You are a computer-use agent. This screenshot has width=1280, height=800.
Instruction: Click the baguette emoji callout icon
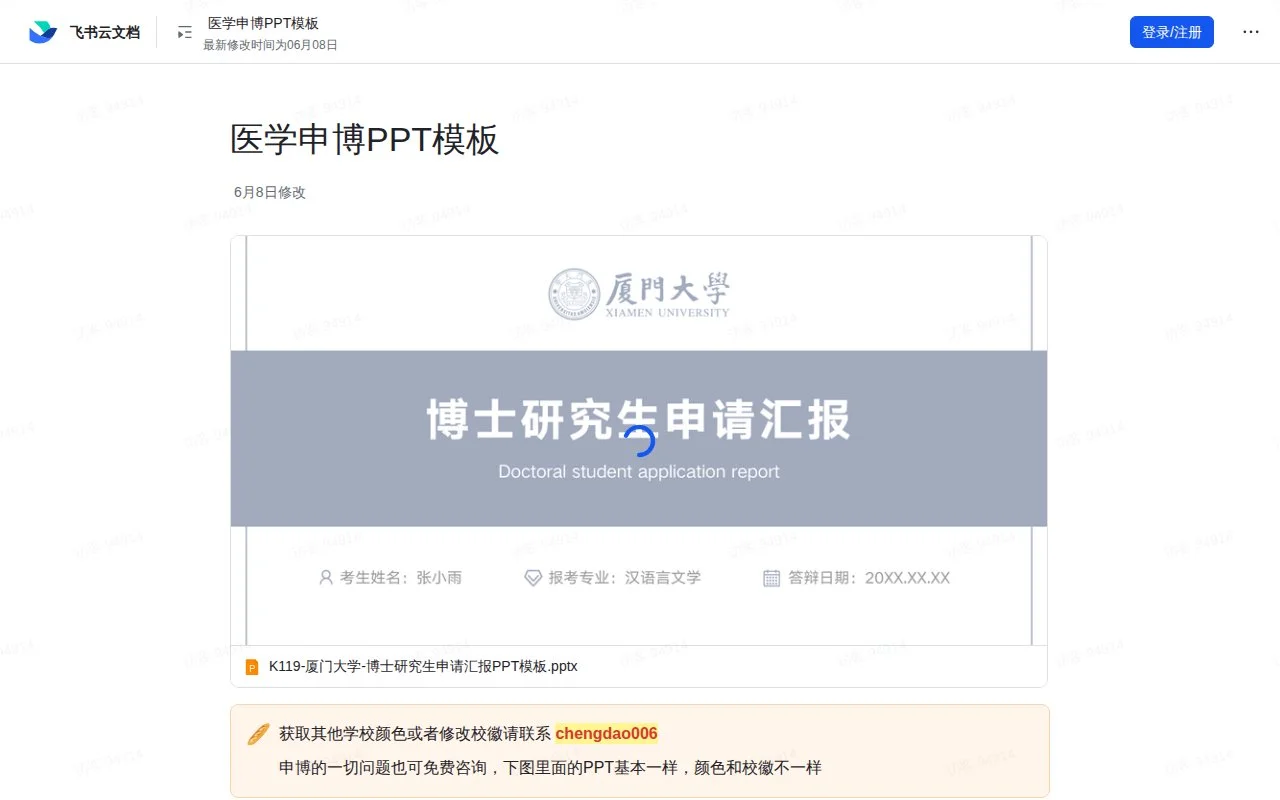point(258,734)
